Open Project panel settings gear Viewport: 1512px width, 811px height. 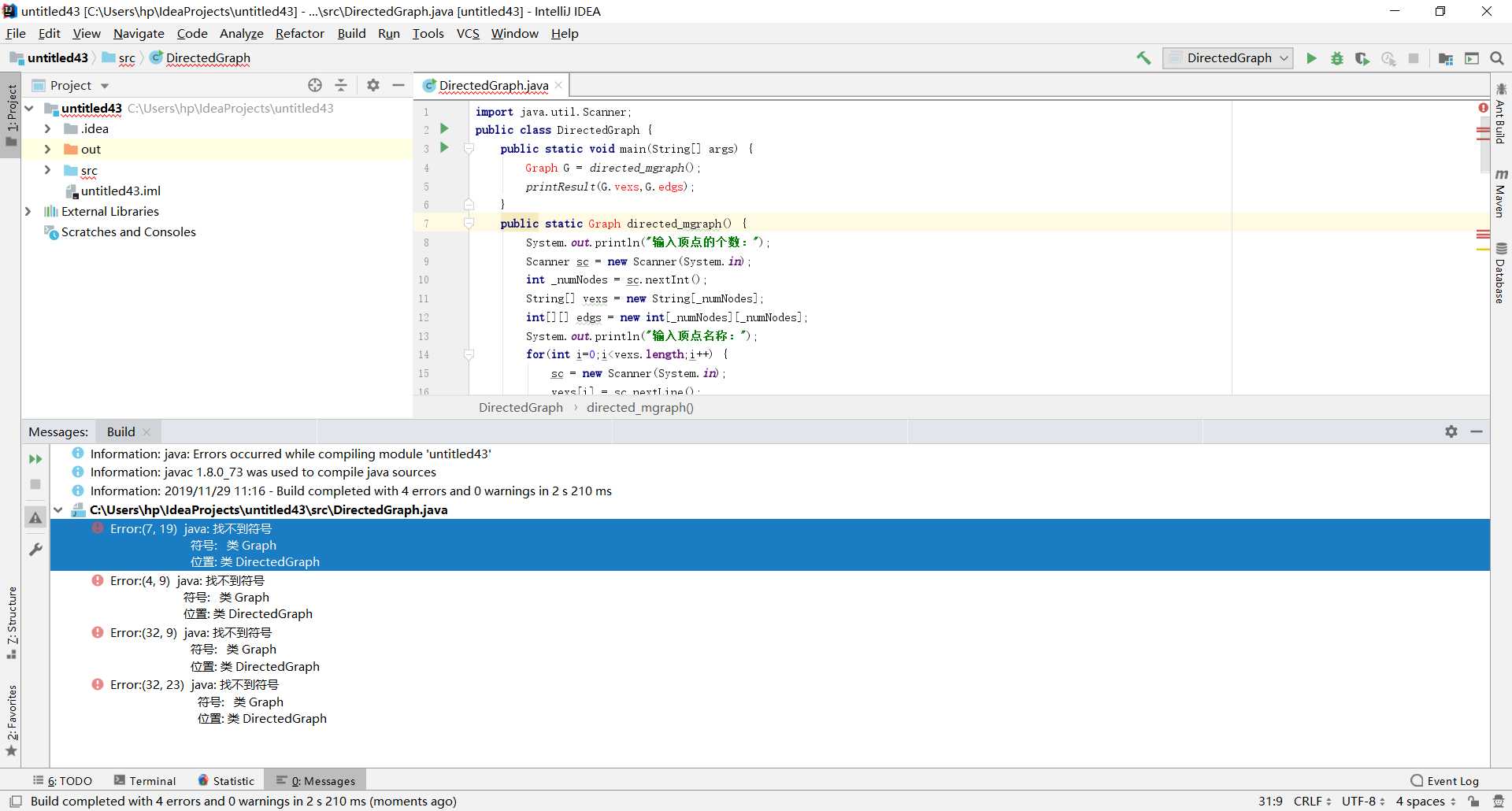click(373, 85)
